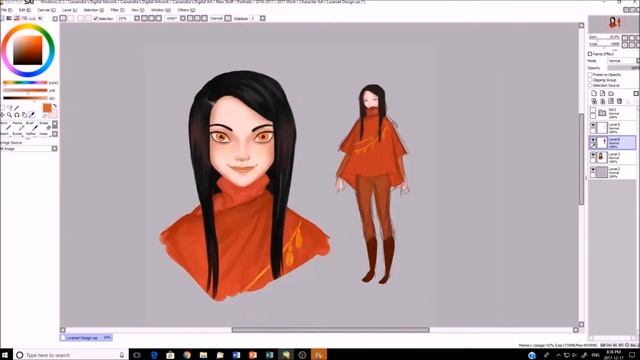Select Layer2 in the layer list
The image size is (640, 360).
point(613,172)
